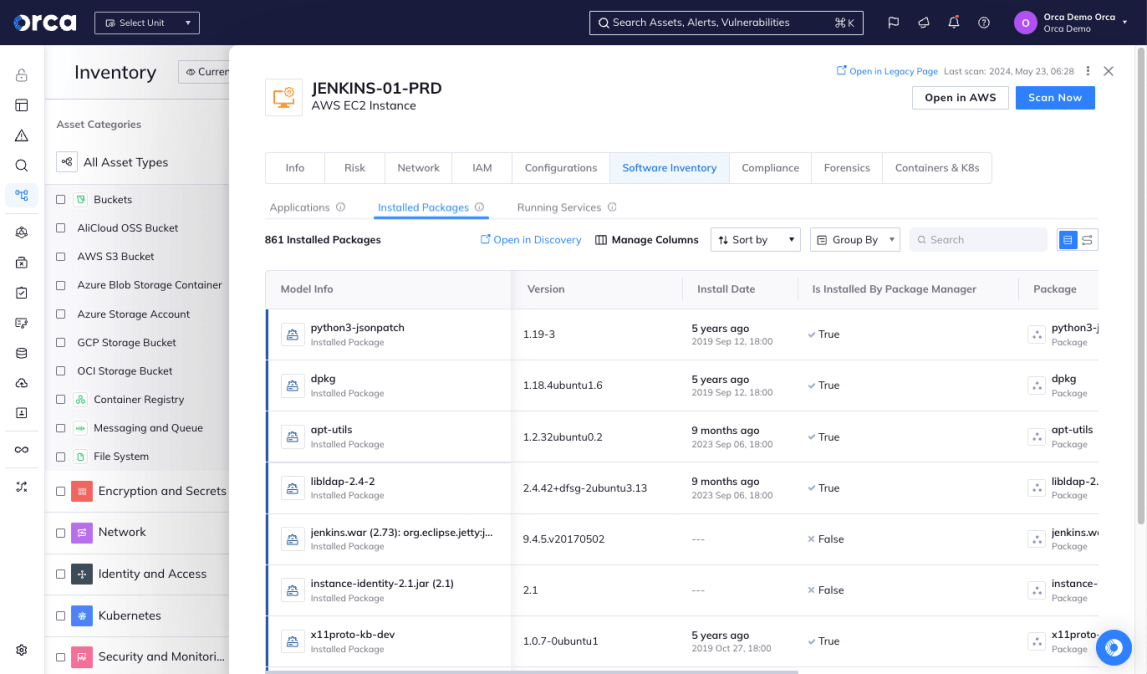Check the Buckets checkbox
This screenshot has width=1147, height=674.
(61, 199)
